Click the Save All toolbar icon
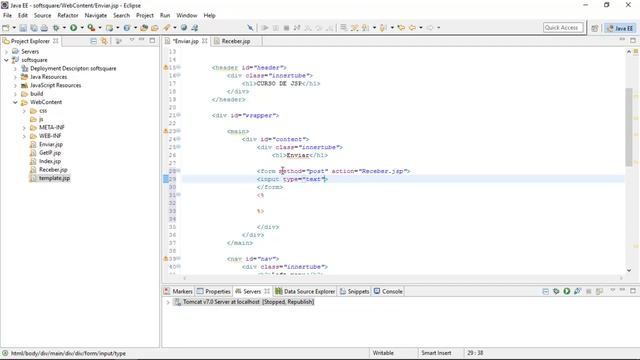The image size is (640, 360). (33, 28)
